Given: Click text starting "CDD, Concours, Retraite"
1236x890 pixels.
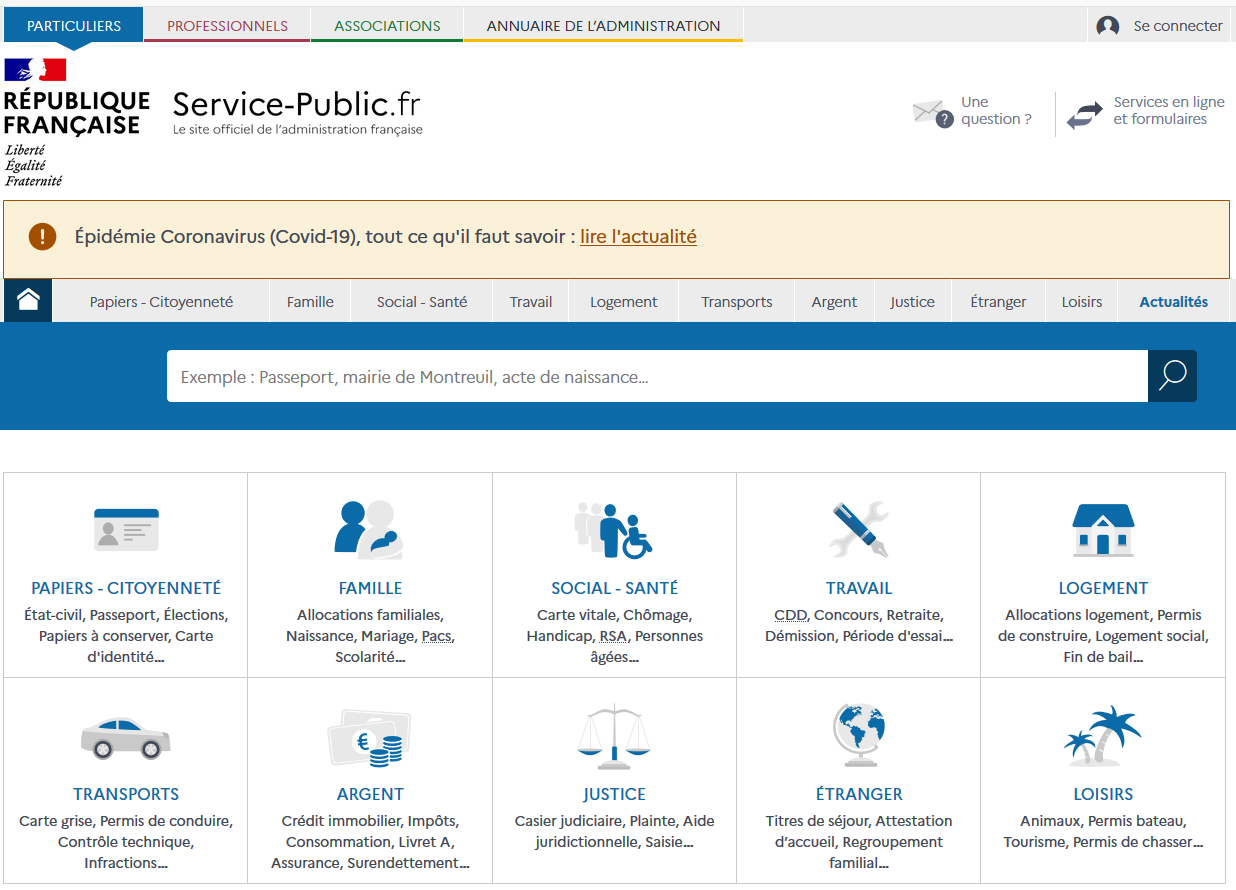Looking at the screenshot, I should [859, 625].
